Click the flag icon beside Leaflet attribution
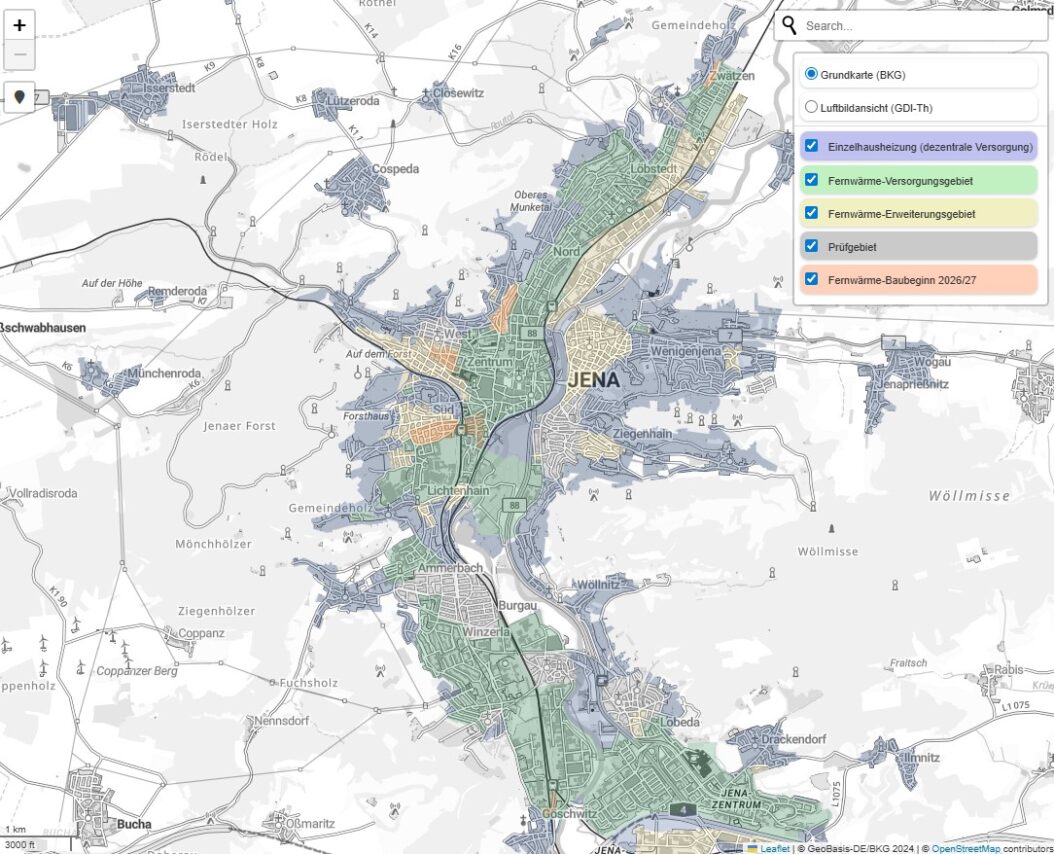The image size is (1054, 854). (752, 848)
